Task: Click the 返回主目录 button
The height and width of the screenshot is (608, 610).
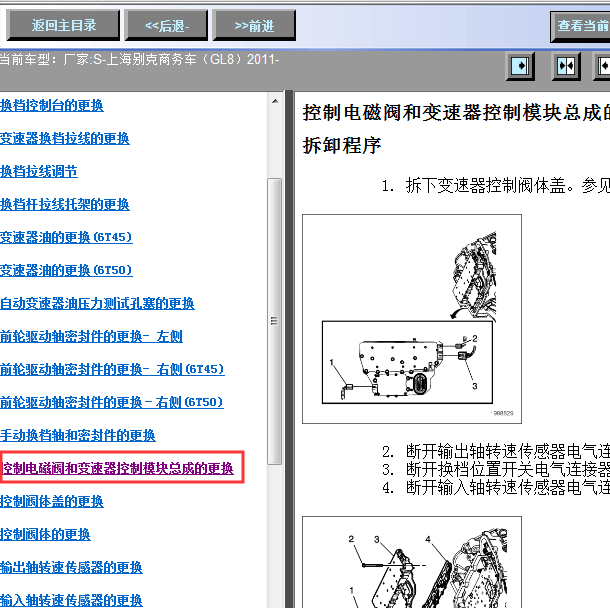Action: click(x=64, y=25)
